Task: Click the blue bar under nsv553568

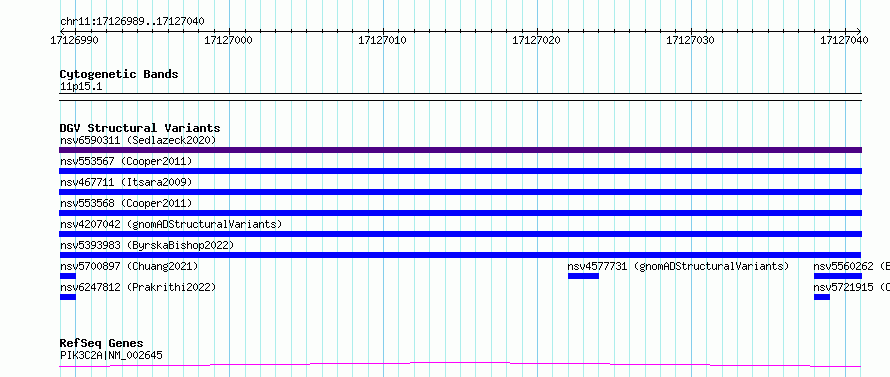Action: click(x=460, y=213)
